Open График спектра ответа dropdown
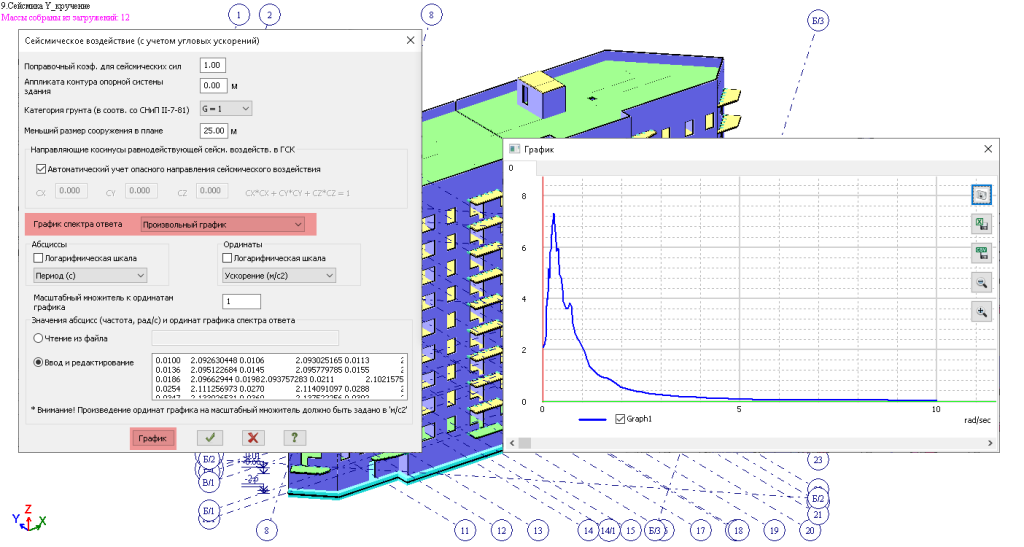 (x=222, y=225)
